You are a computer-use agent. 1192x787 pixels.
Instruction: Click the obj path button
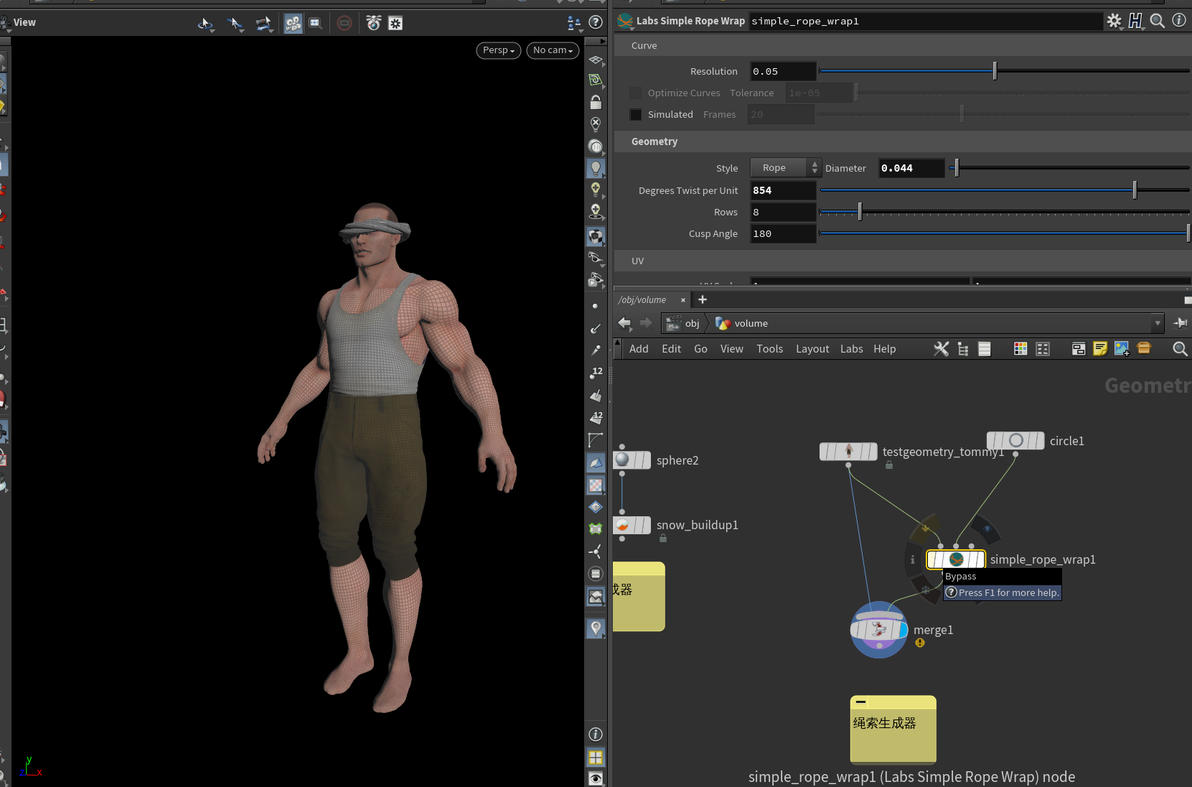click(x=684, y=324)
